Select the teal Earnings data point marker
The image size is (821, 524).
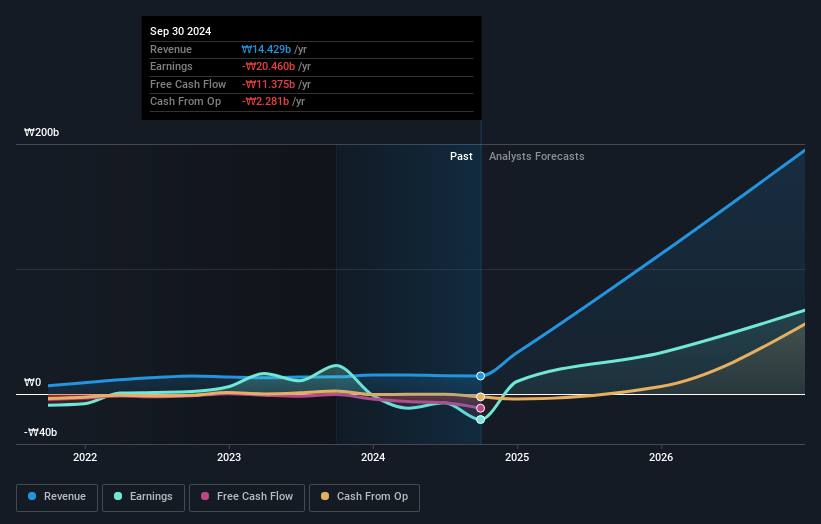(481, 420)
